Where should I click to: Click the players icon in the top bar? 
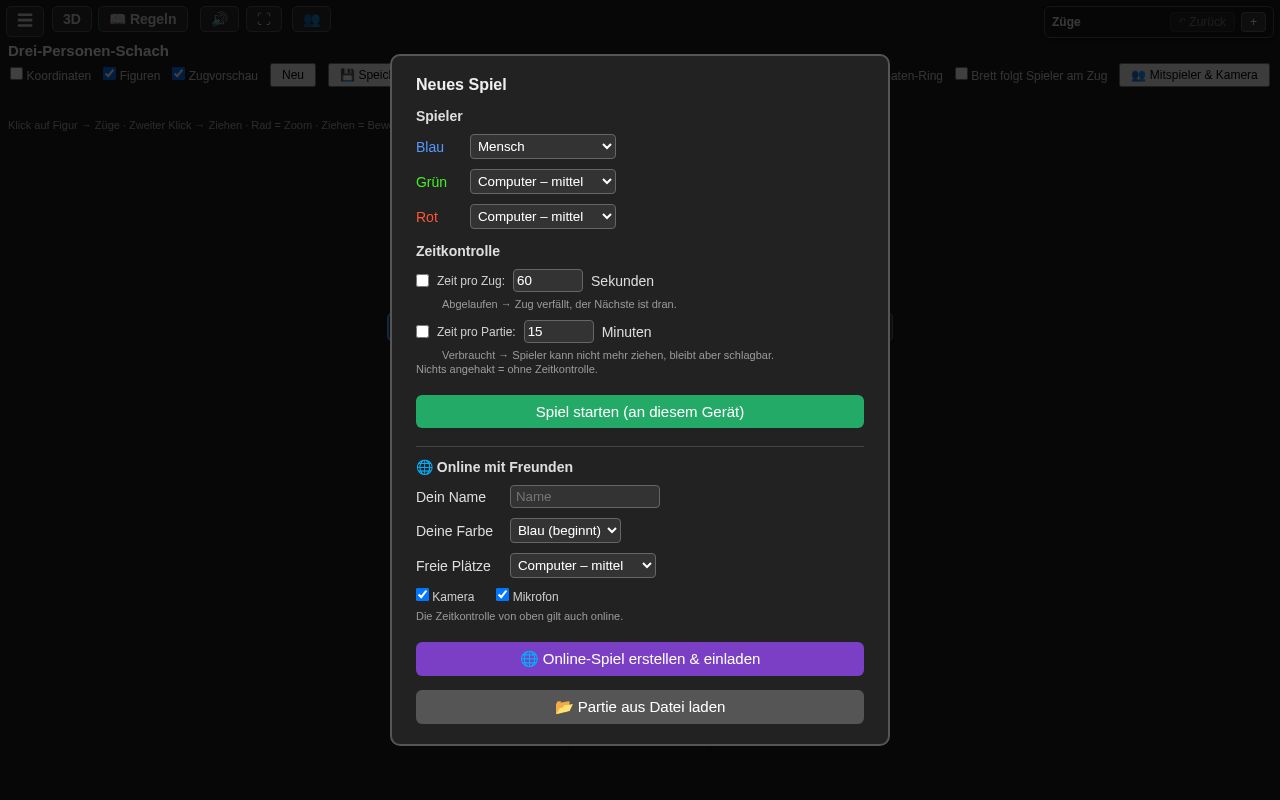[x=311, y=19]
